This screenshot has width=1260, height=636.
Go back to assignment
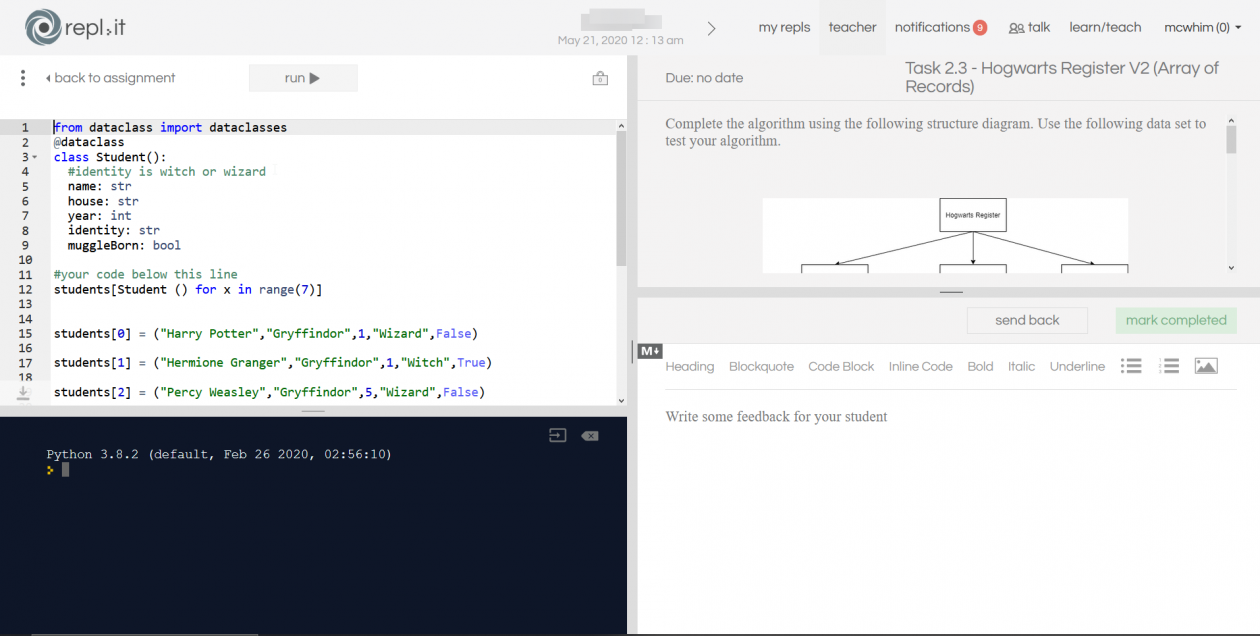tap(110, 78)
